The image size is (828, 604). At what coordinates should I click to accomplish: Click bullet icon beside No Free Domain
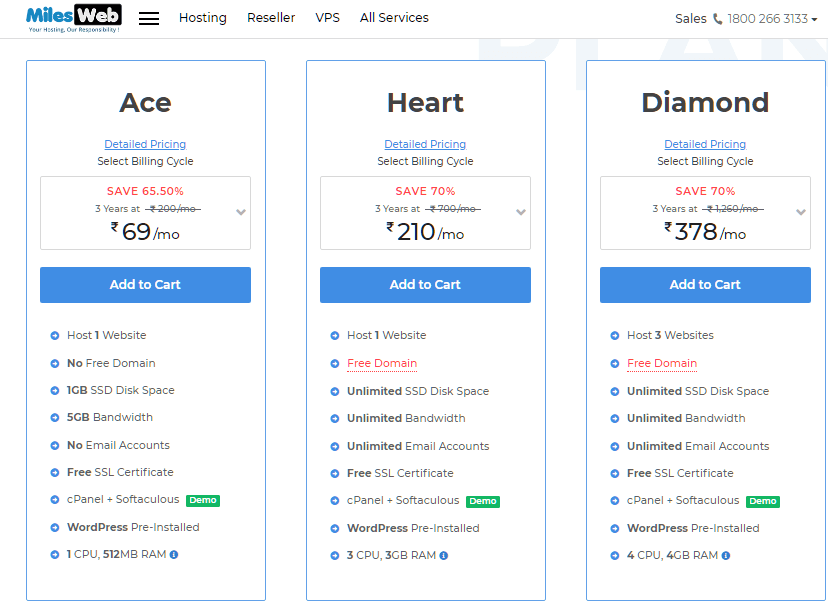pyautogui.click(x=54, y=363)
